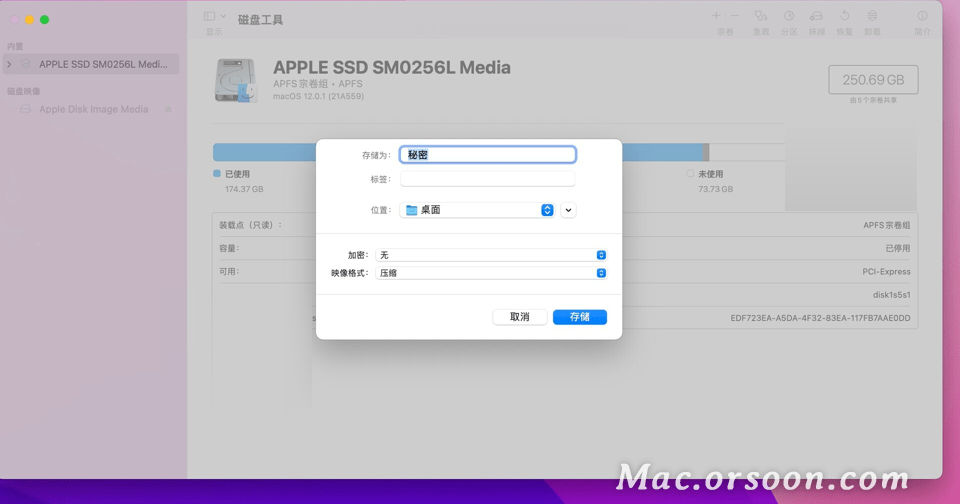Open the Partition (分区) tool
This screenshot has height=504, width=960.
click(789, 16)
